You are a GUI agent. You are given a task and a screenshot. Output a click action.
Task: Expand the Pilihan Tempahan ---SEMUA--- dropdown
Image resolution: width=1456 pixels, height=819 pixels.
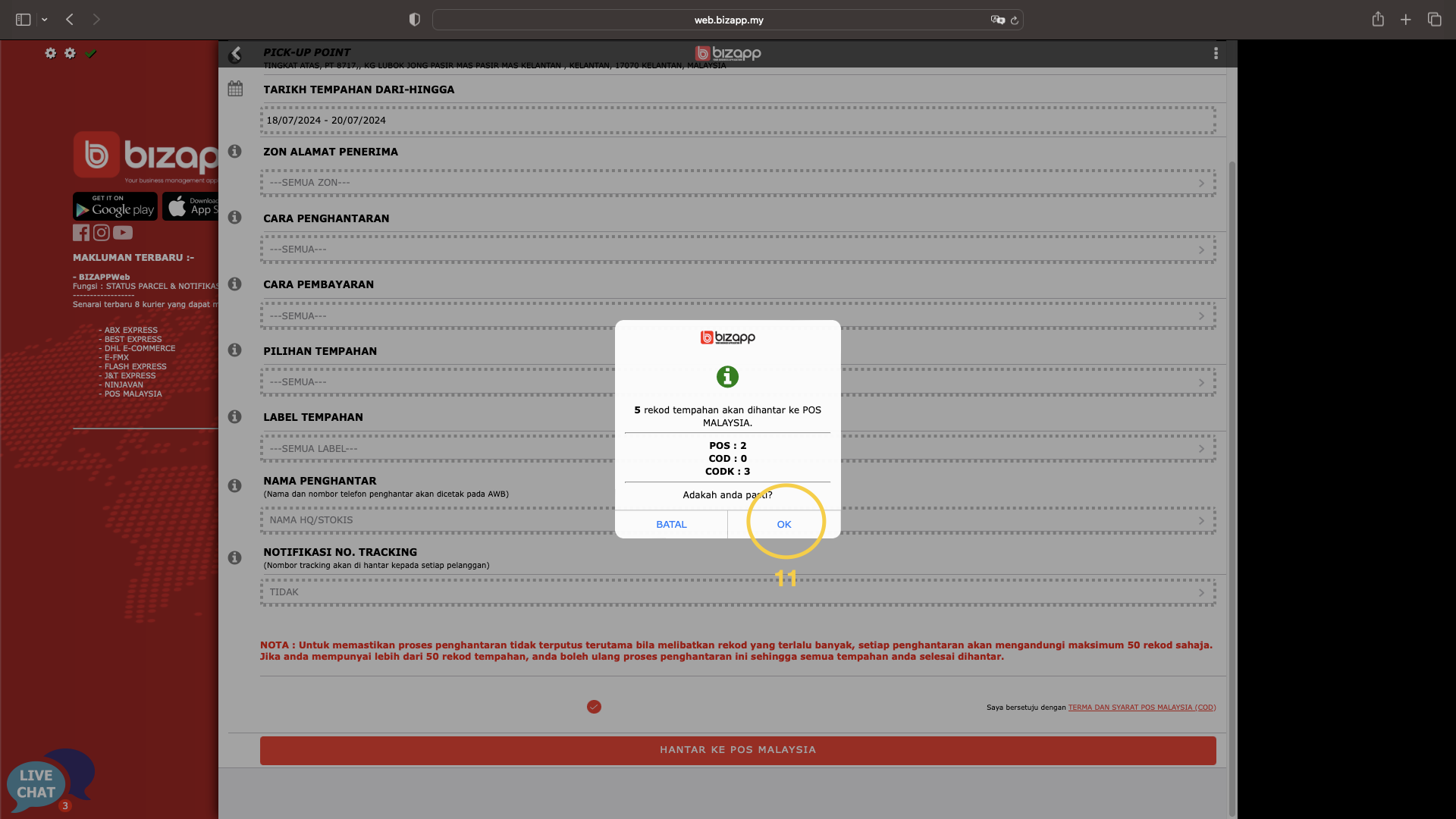(738, 382)
